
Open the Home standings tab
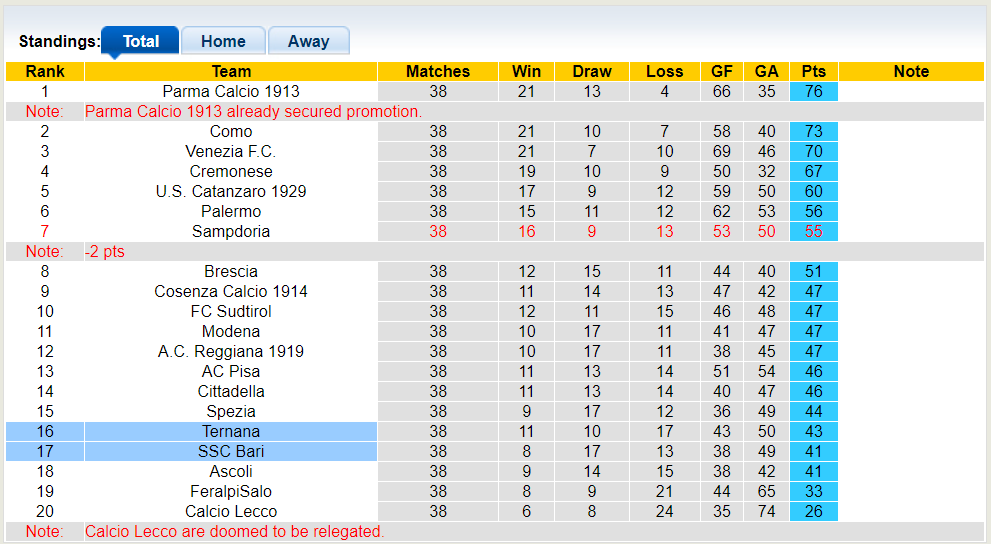[223, 41]
